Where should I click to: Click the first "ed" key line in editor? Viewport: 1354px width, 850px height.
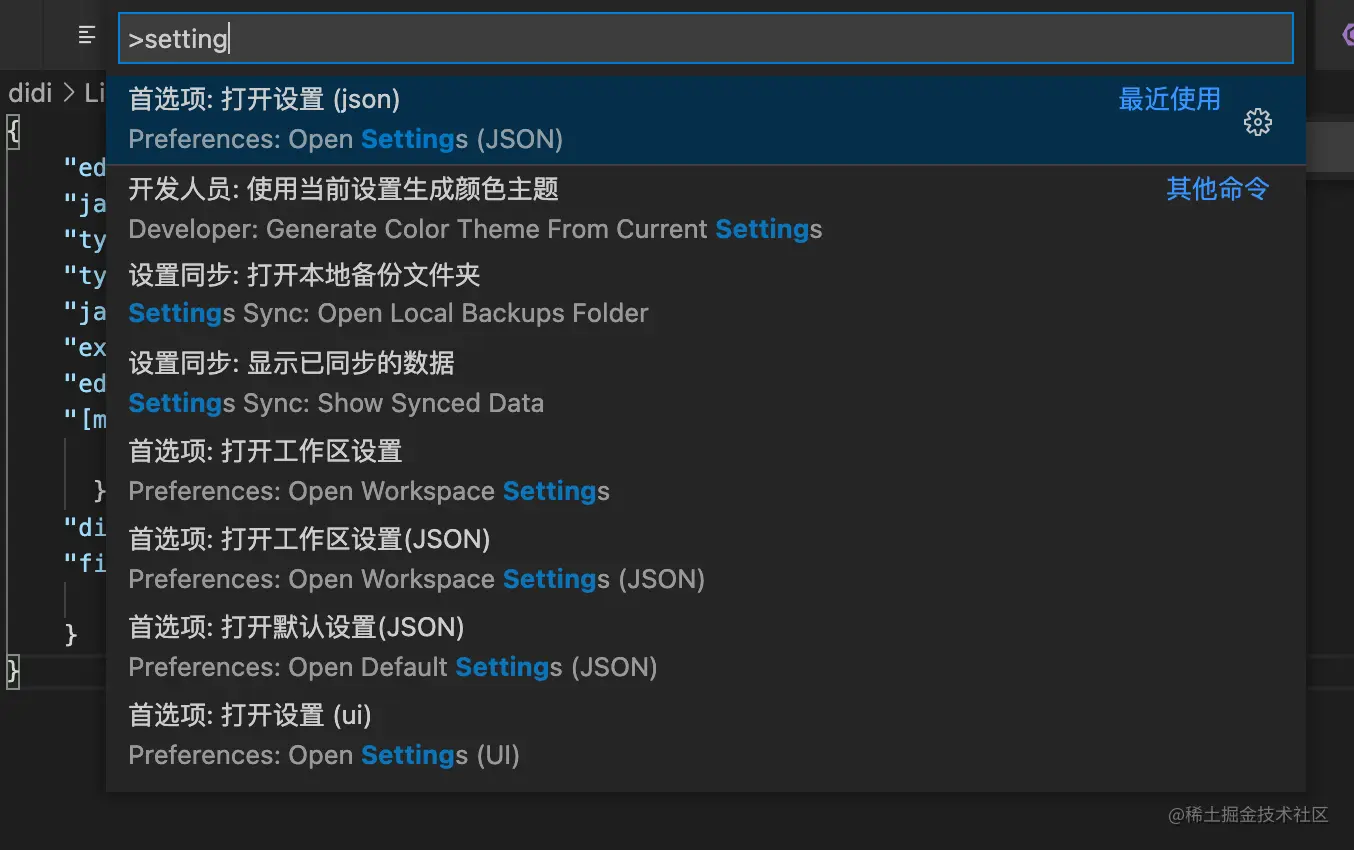click(x=85, y=167)
